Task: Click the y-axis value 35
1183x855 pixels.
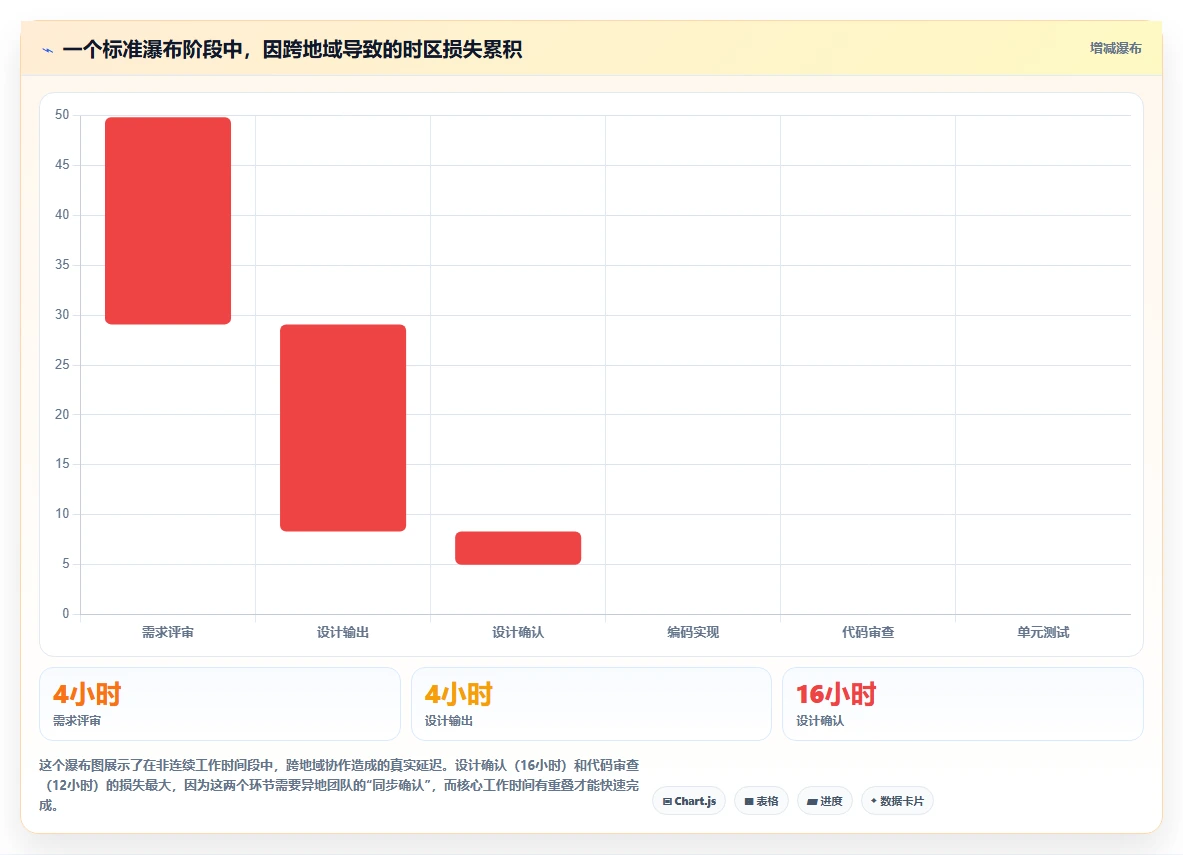Action: [x=62, y=264]
